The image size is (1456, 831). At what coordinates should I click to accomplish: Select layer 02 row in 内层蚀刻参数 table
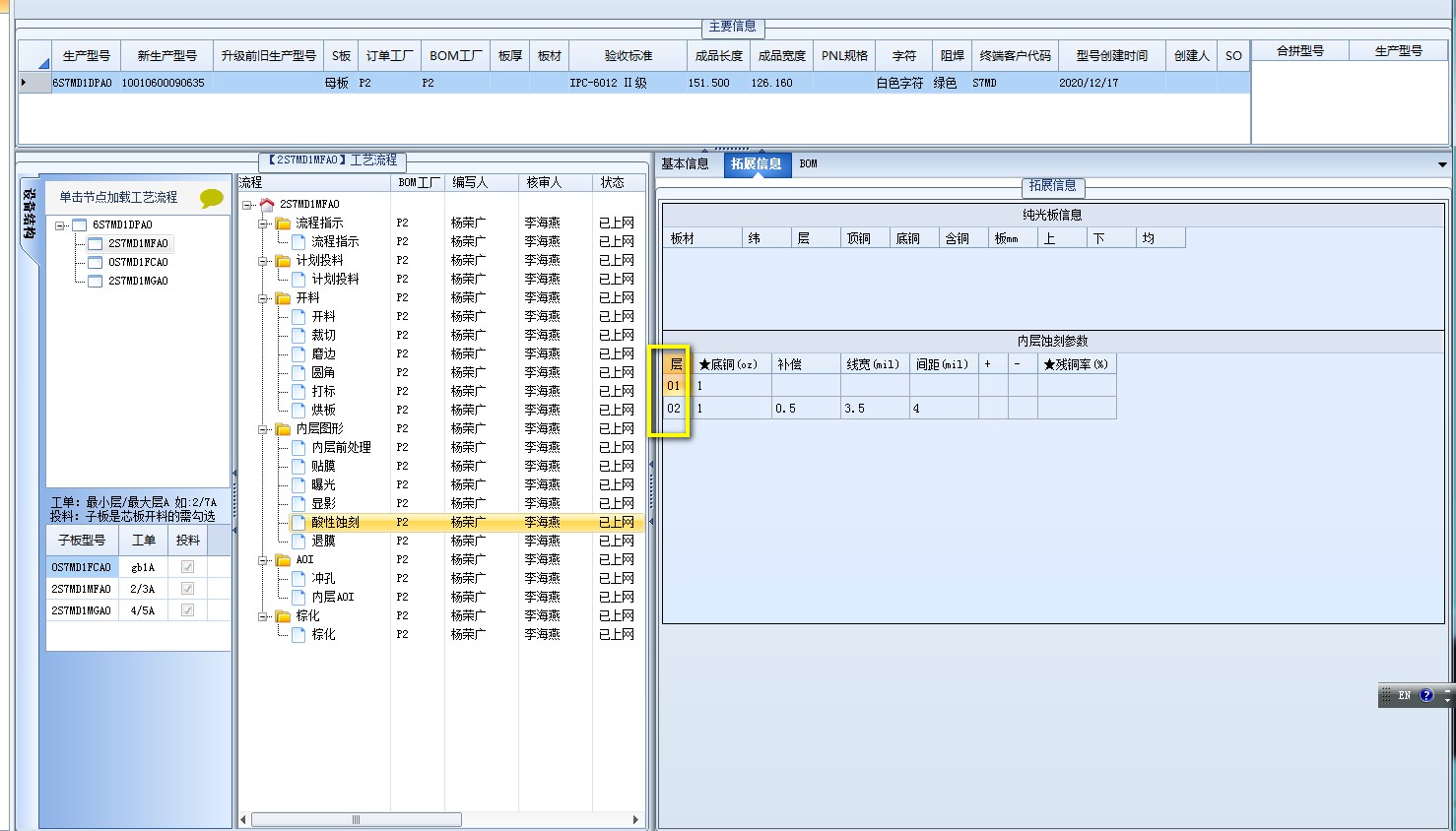pyautogui.click(x=674, y=408)
